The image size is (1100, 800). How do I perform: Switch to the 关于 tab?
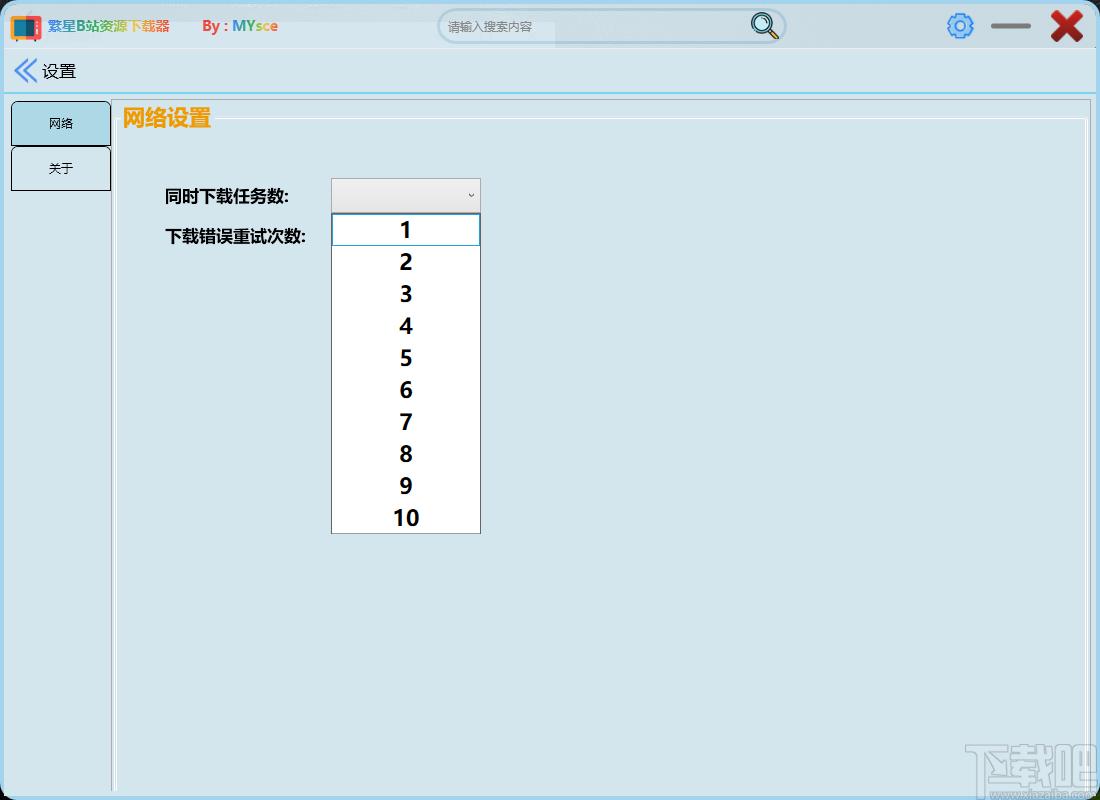click(61, 168)
